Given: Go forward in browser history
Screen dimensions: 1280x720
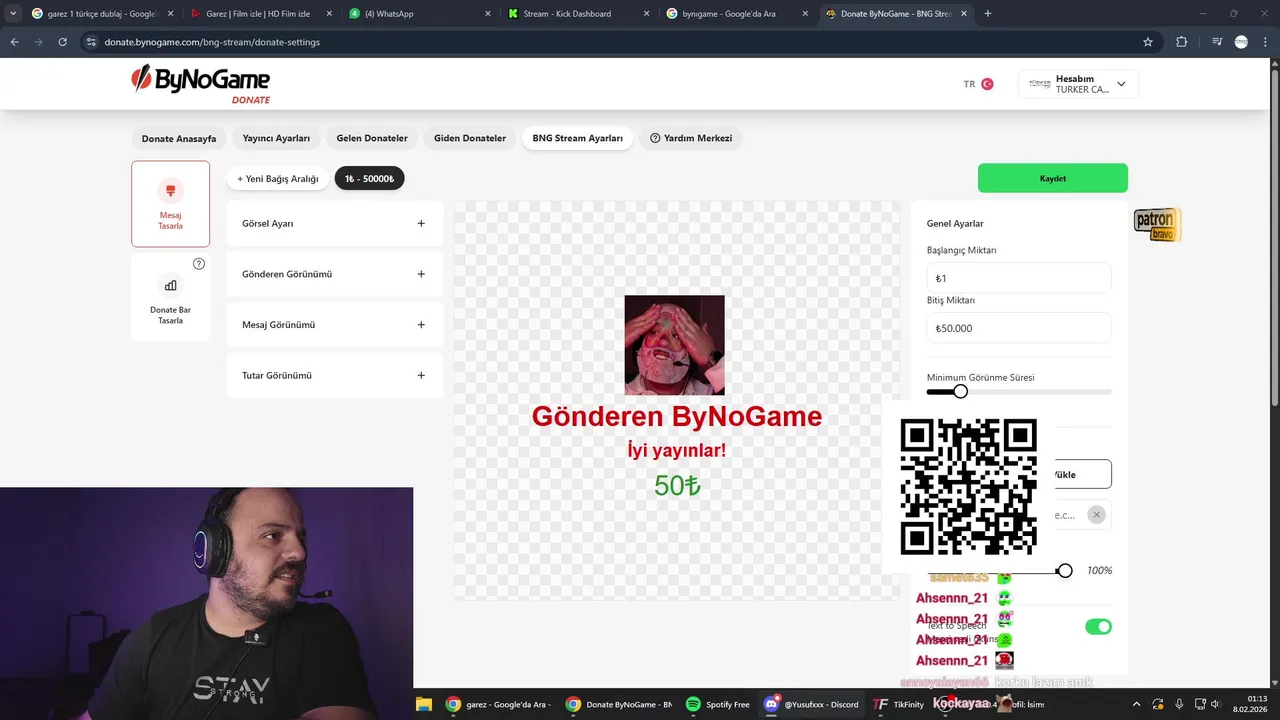Looking at the screenshot, I should 39,42.
